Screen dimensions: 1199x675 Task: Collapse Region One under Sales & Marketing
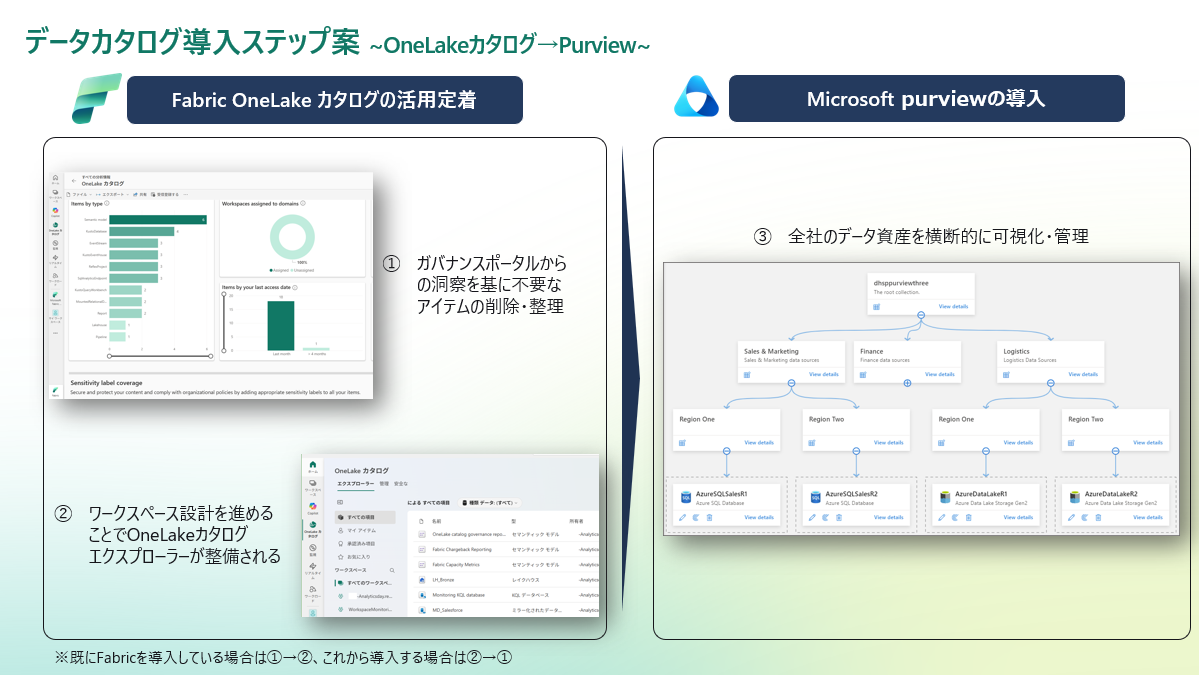click(x=726, y=451)
